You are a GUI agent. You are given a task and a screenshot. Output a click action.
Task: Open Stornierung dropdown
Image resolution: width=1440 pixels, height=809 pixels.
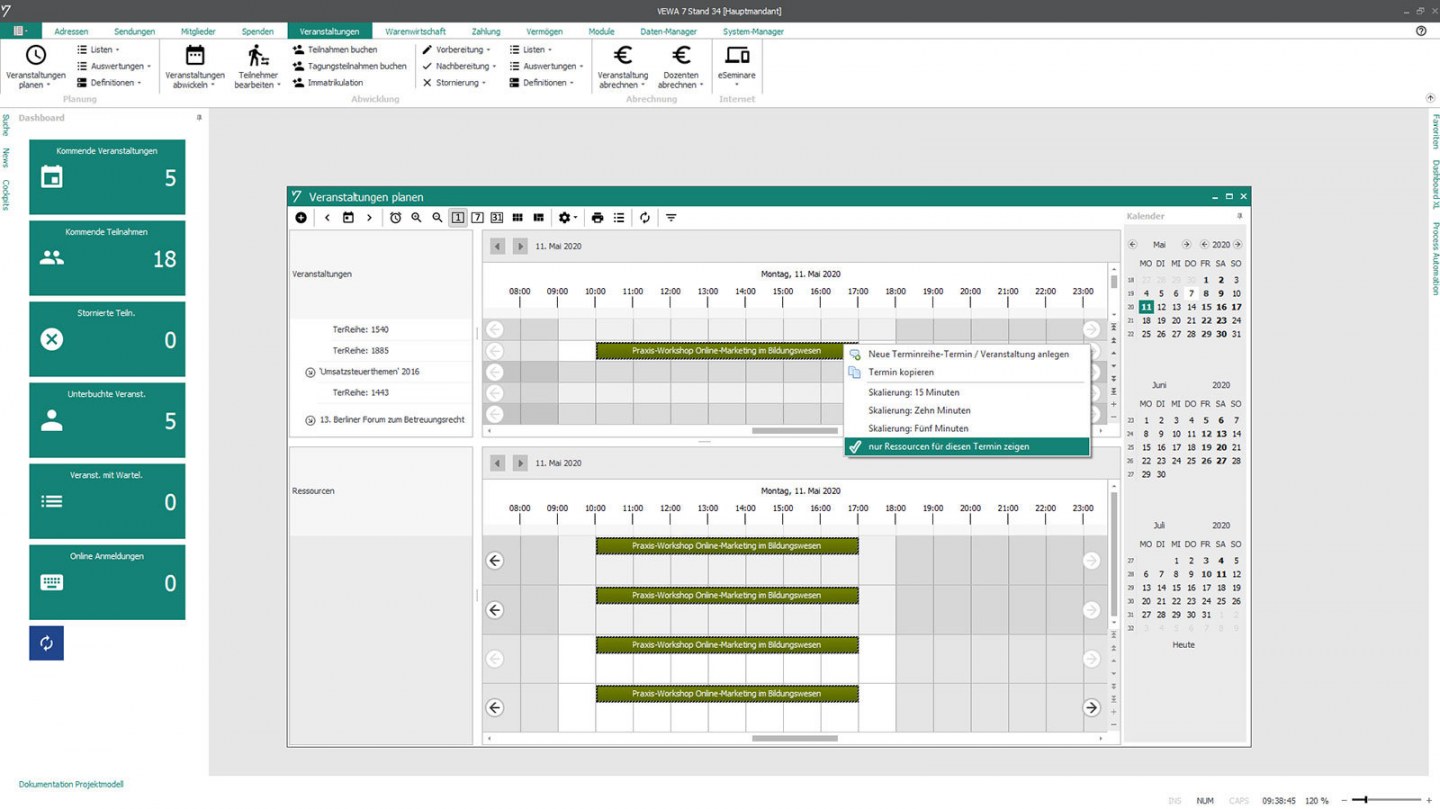[454, 83]
